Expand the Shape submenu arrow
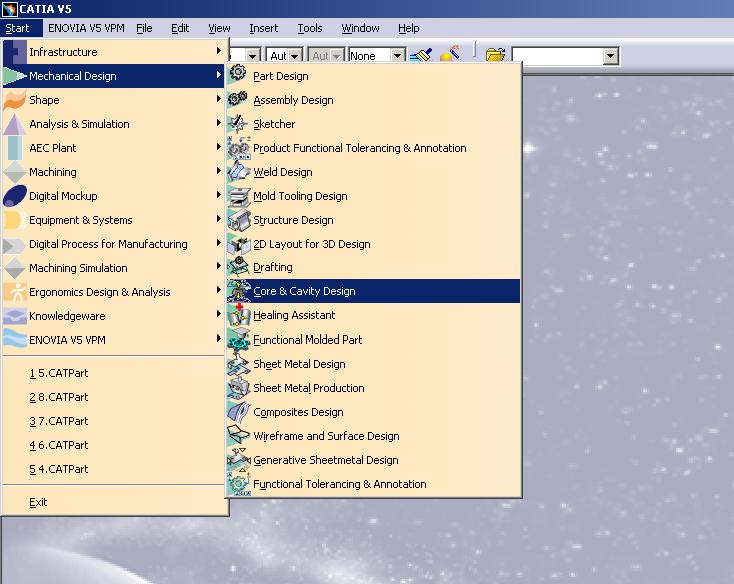The height and width of the screenshot is (584, 734). tap(218, 98)
